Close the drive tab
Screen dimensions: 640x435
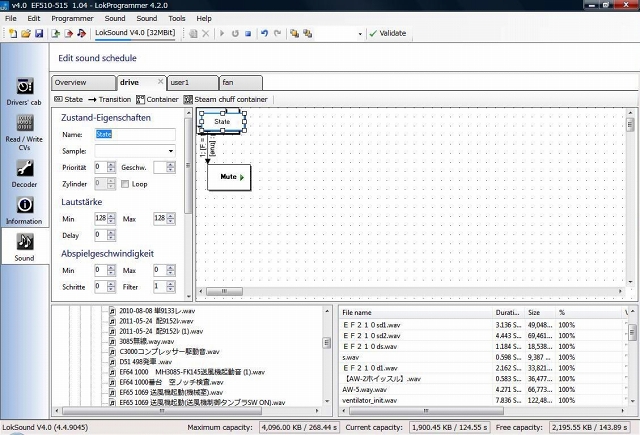click(160, 82)
